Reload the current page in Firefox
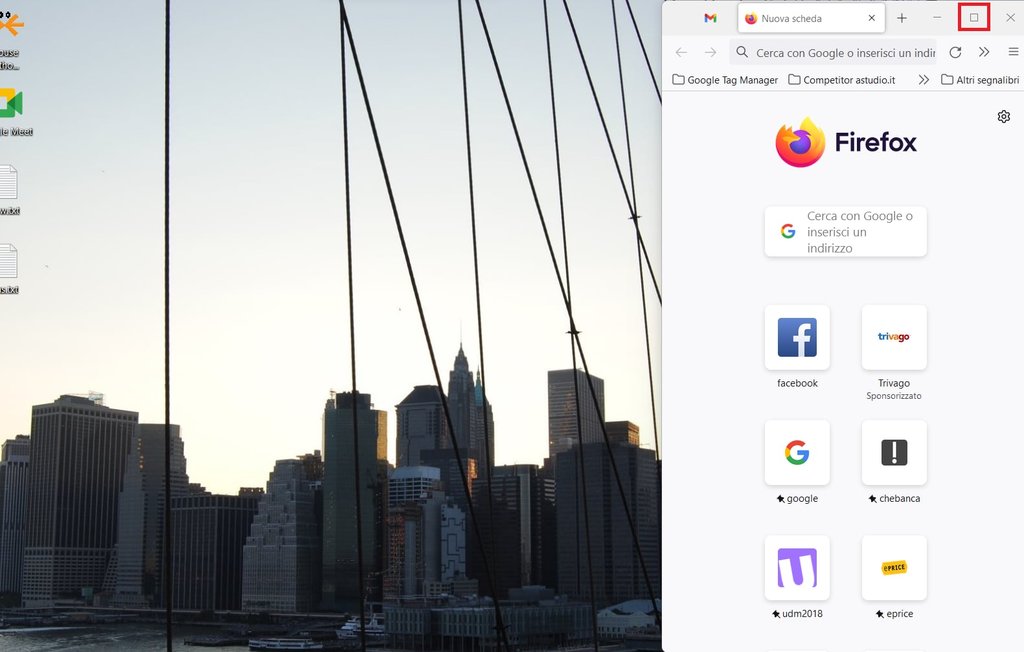The image size is (1024, 652). tap(955, 52)
